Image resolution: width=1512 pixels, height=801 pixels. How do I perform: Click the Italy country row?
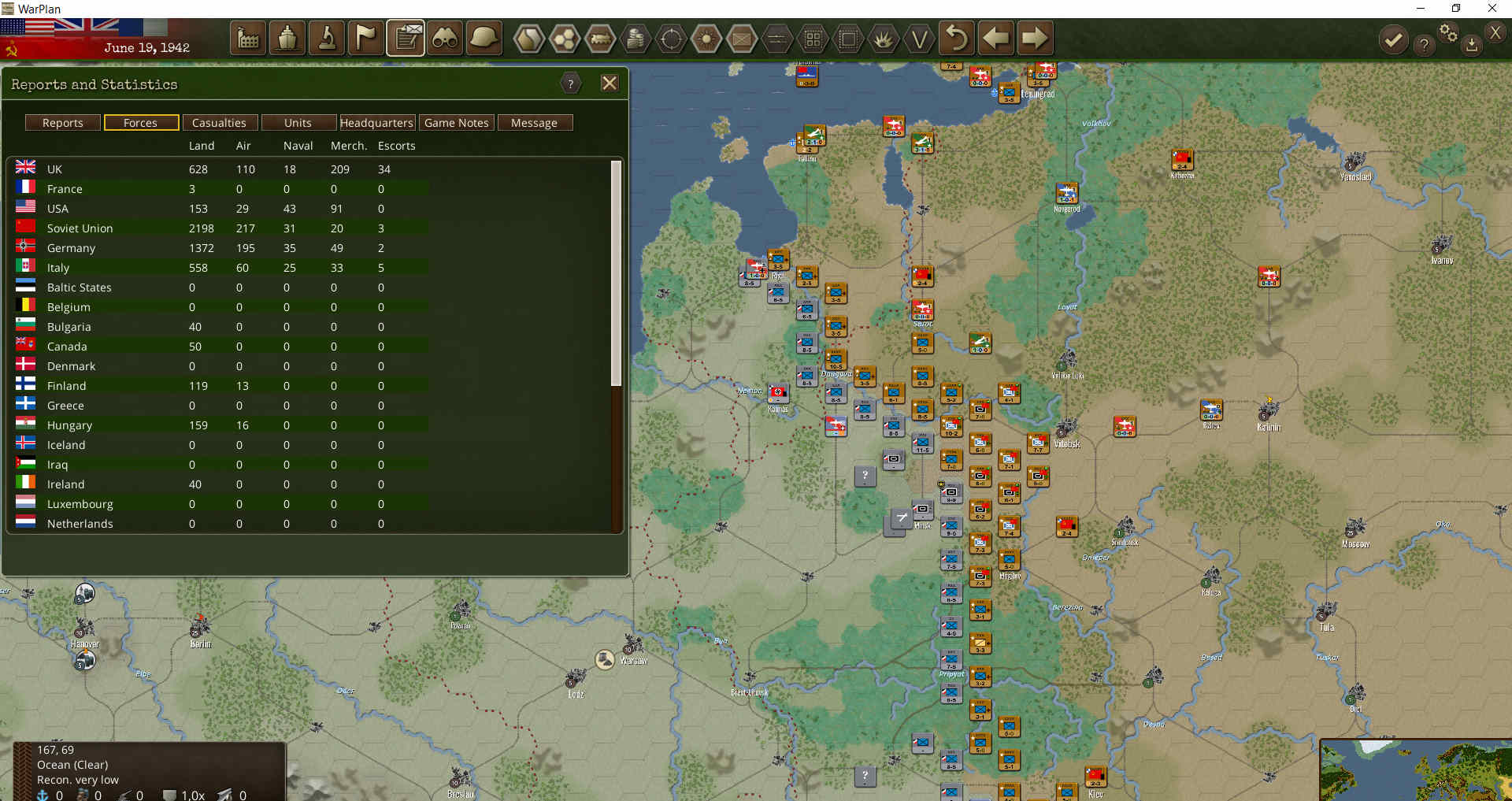222,268
